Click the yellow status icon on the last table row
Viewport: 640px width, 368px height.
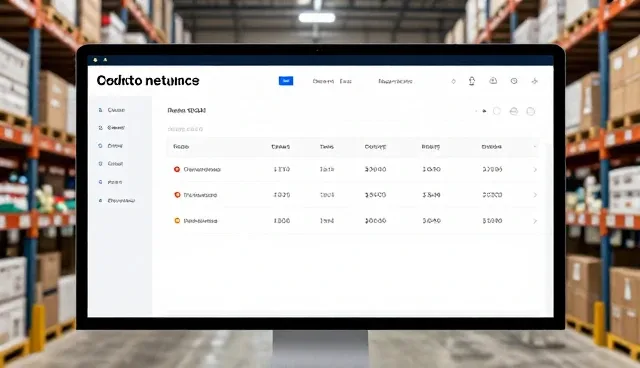coord(177,221)
